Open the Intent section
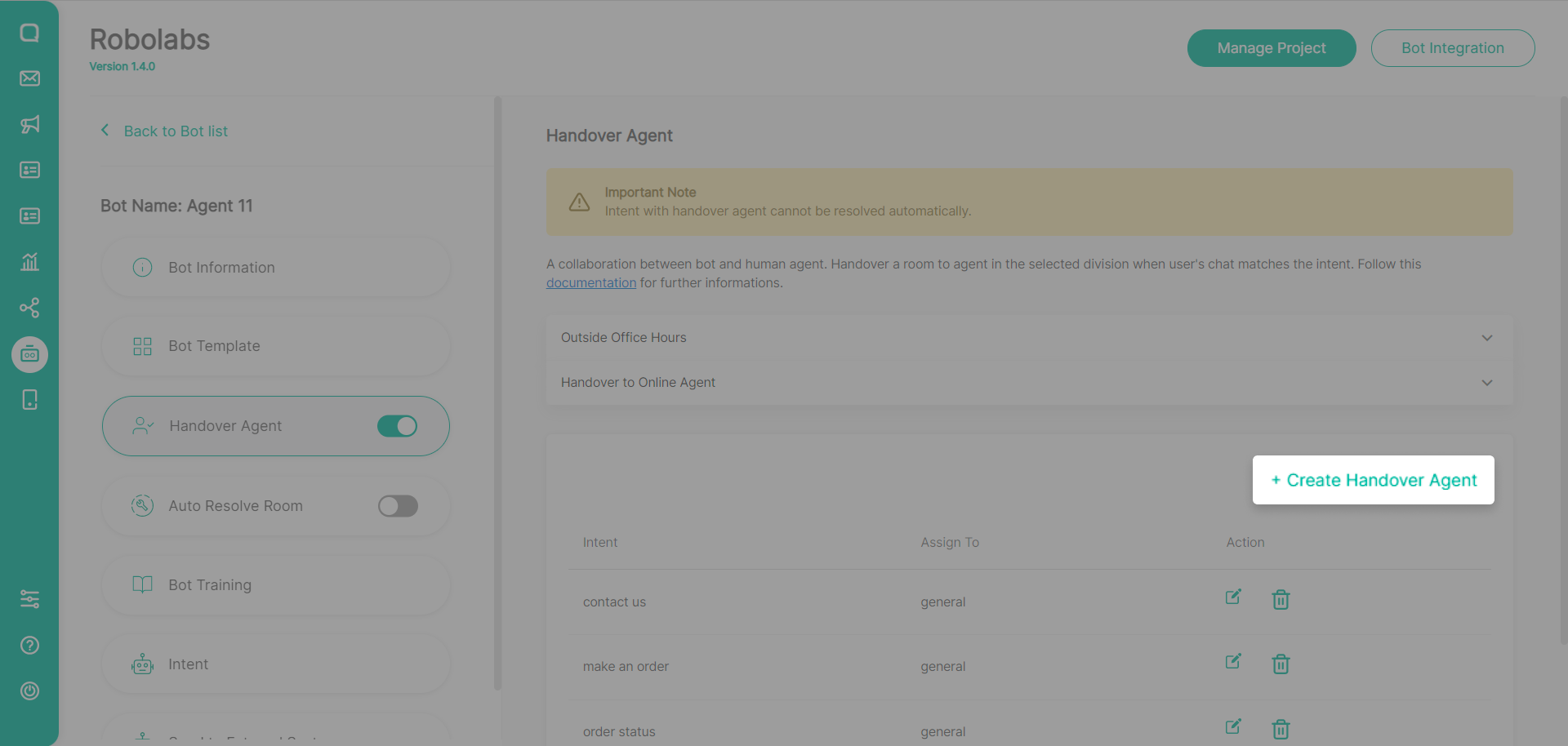 [275, 664]
